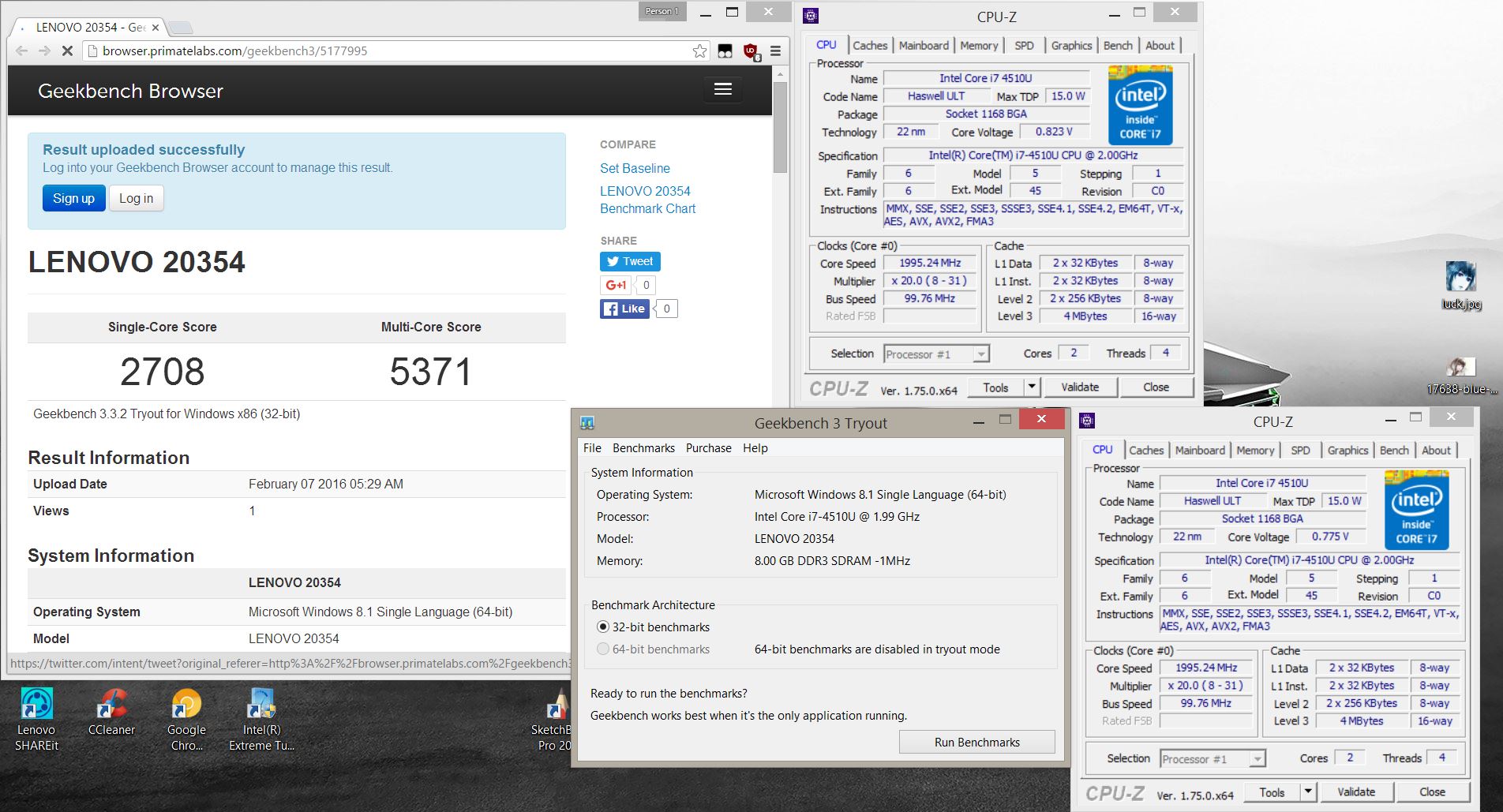Click Sign up button on Geekbench page
The width and height of the screenshot is (1503, 812).
tap(73, 198)
